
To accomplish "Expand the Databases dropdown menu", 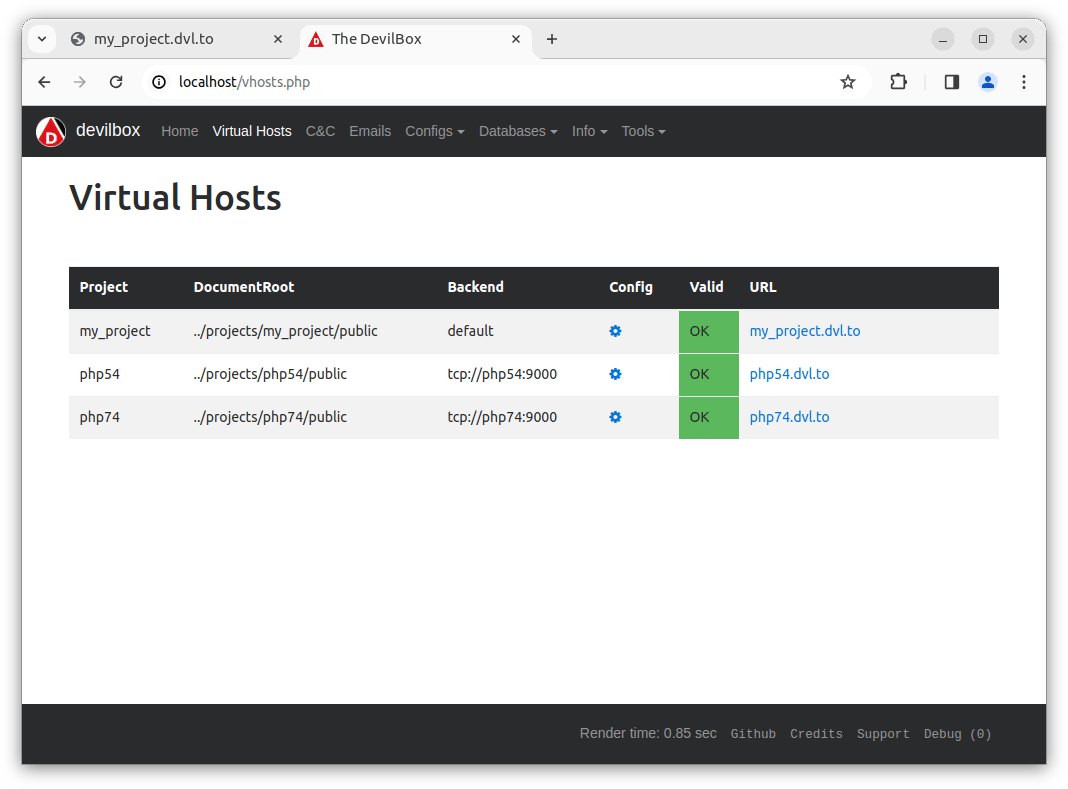I will [x=517, y=131].
